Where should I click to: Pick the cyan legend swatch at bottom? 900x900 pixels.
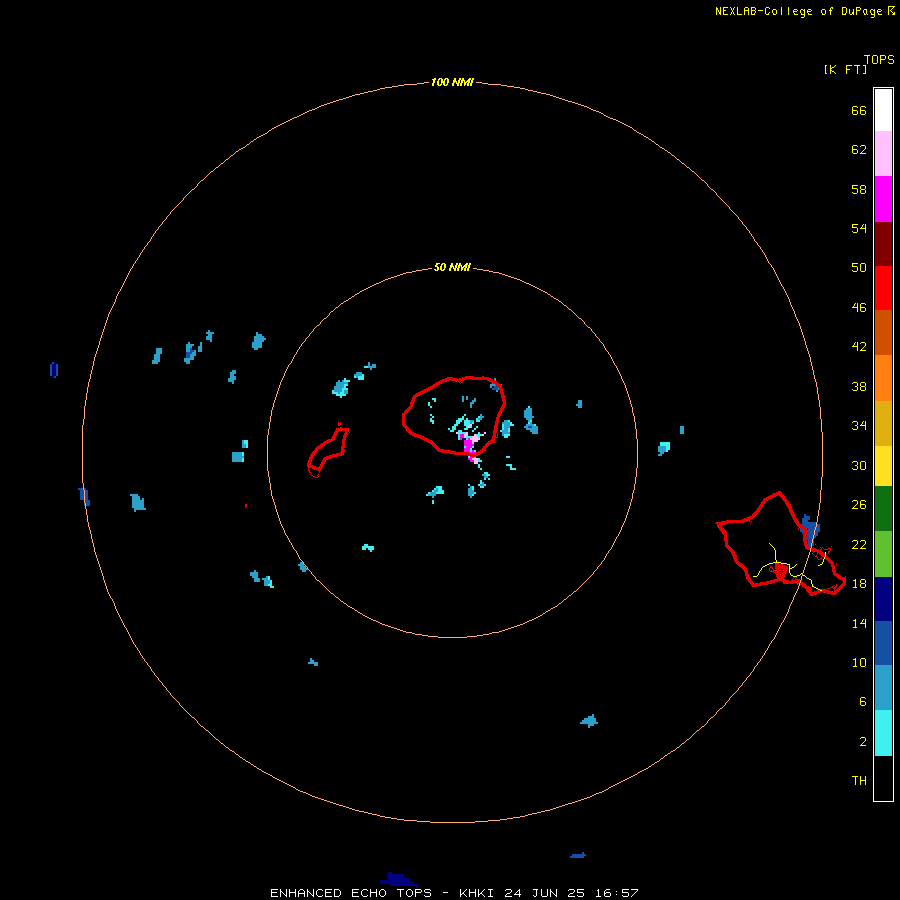pos(883,733)
